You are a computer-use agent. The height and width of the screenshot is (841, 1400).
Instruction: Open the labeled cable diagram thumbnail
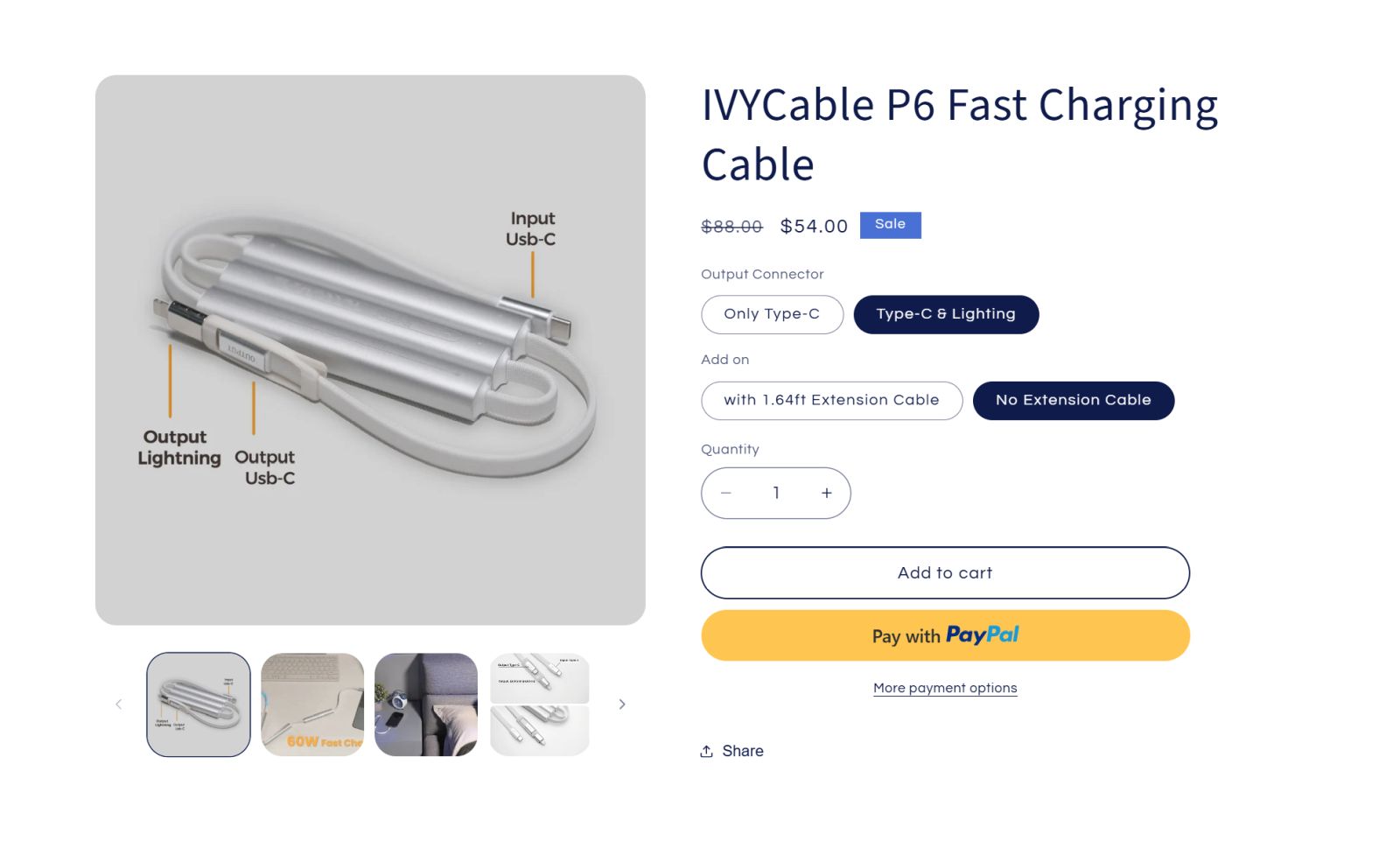pos(199,704)
